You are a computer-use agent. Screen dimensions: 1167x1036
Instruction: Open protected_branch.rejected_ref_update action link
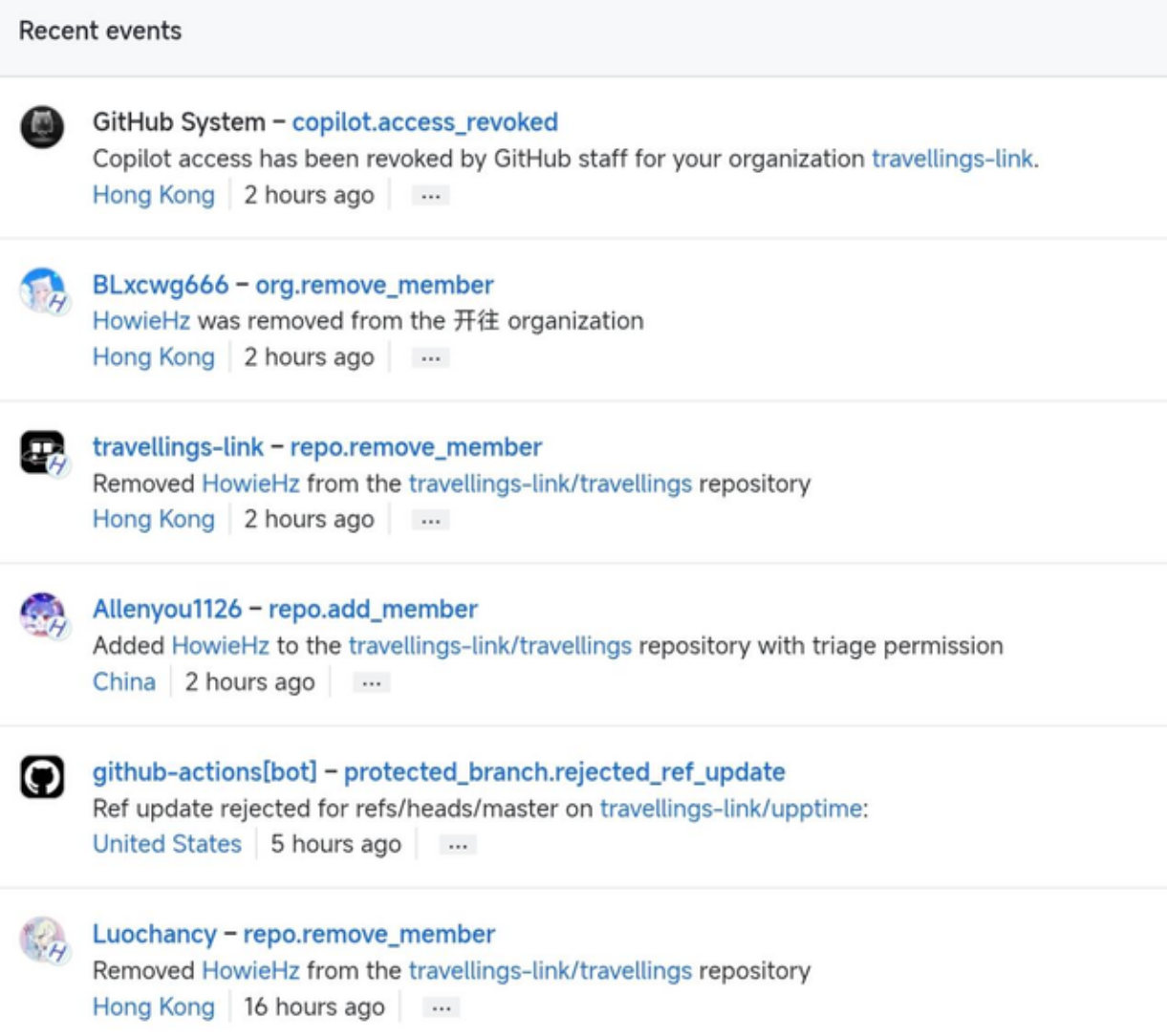pos(565,772)
